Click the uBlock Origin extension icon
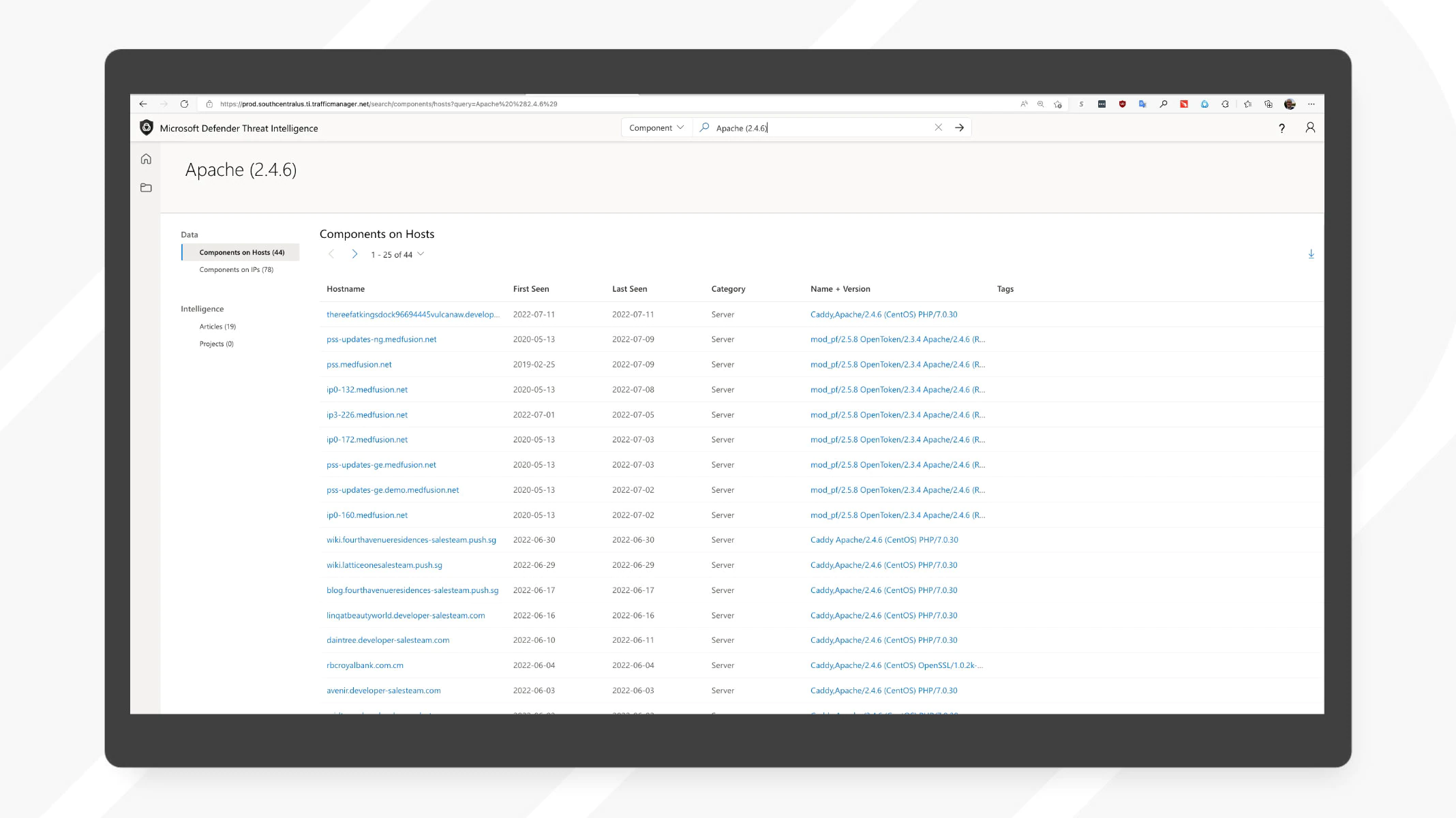The image size is (1456, 818). [x=1123, y=104]
